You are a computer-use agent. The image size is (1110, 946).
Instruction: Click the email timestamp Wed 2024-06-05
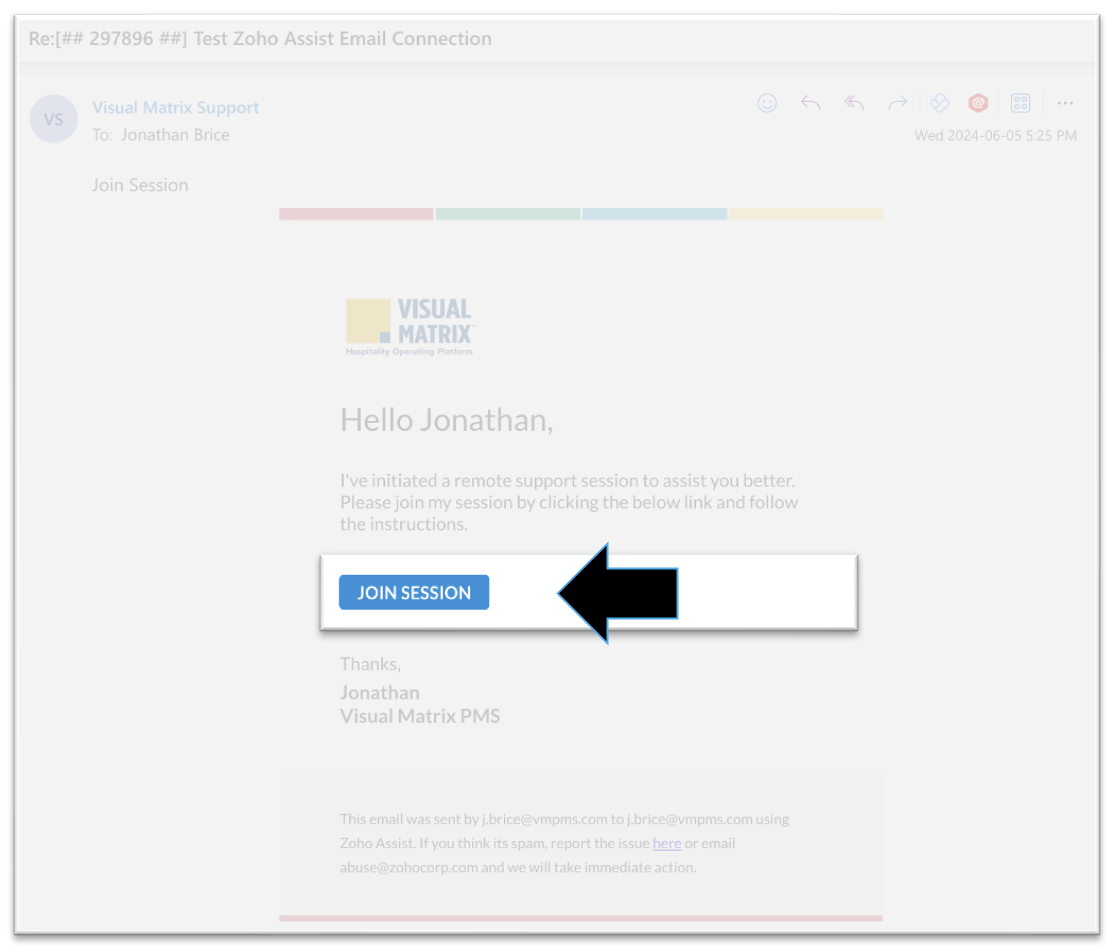click(995, 135)
